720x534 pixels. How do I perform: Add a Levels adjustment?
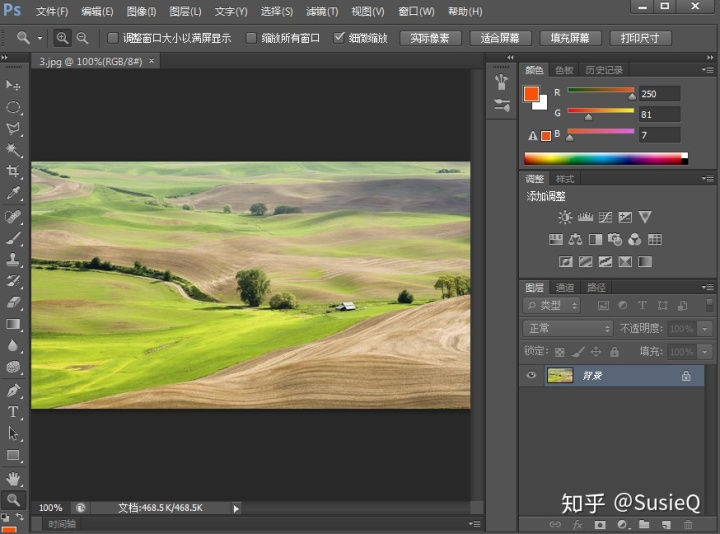pyautogui.click(x=585, y=217)
